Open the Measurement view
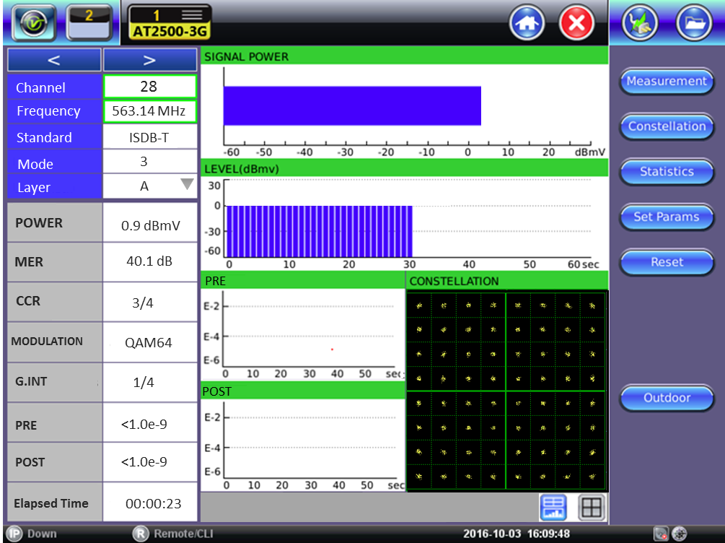Image resolution: width=725 pixels, height=543 pixels. point(666,81)
